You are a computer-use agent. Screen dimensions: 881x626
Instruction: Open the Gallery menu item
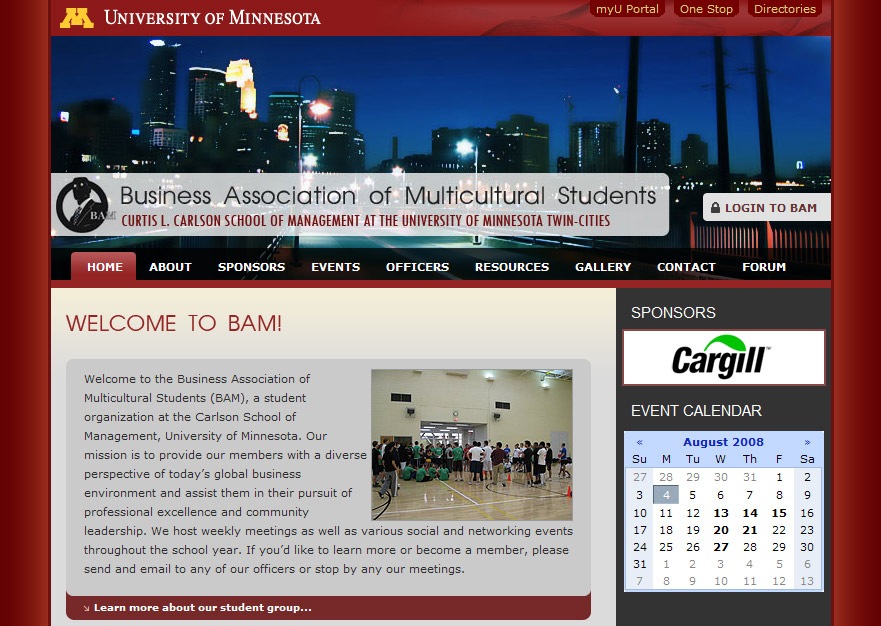pyautogui.click(x=603, y=267)
